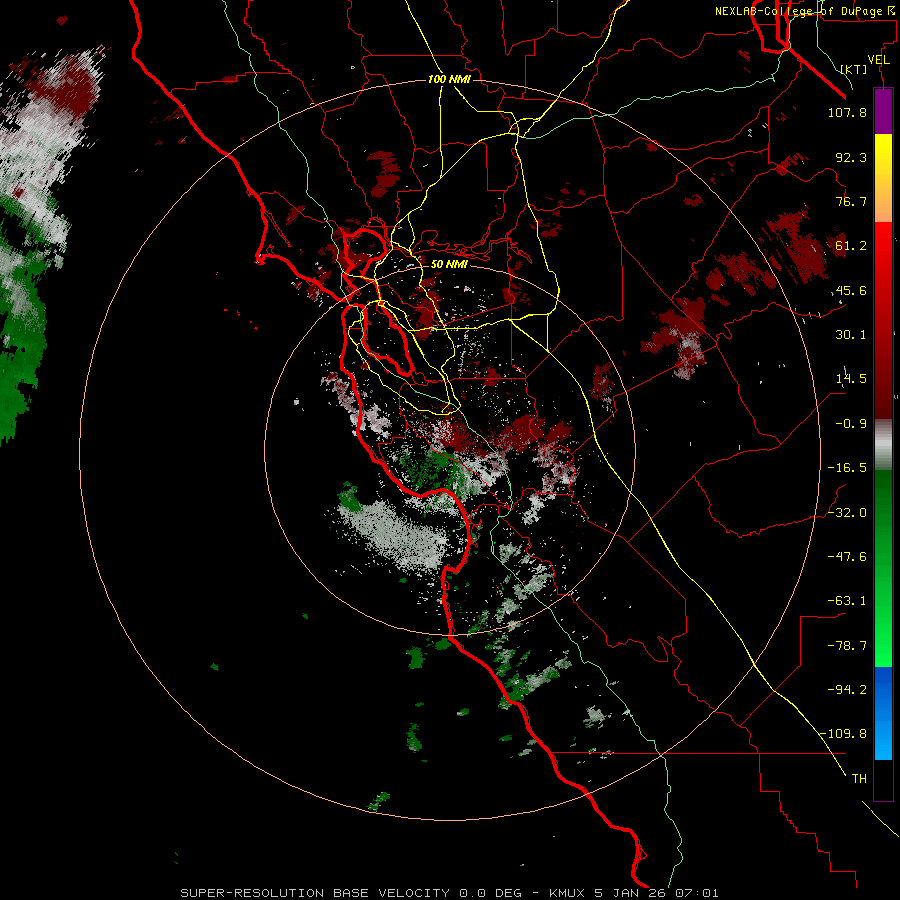The width and height of the screenshot is (900, 900).
Task: Click the -16.5 velocity scale value
Action: (847, 468)
